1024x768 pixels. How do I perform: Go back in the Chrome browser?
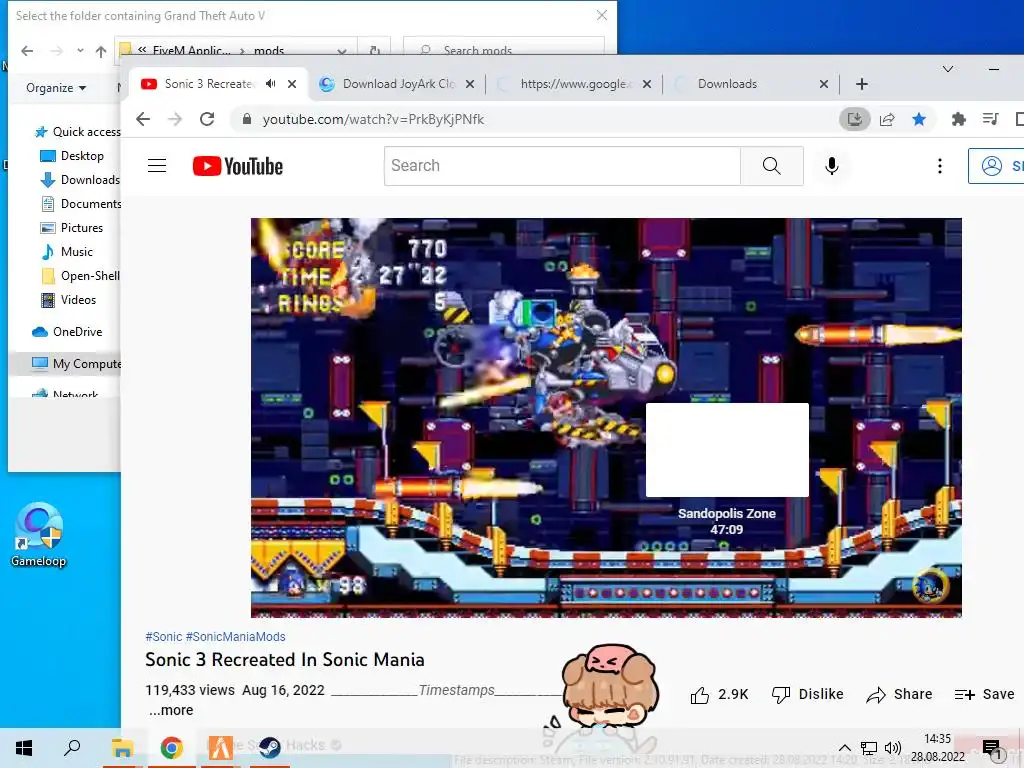[143, 119]
